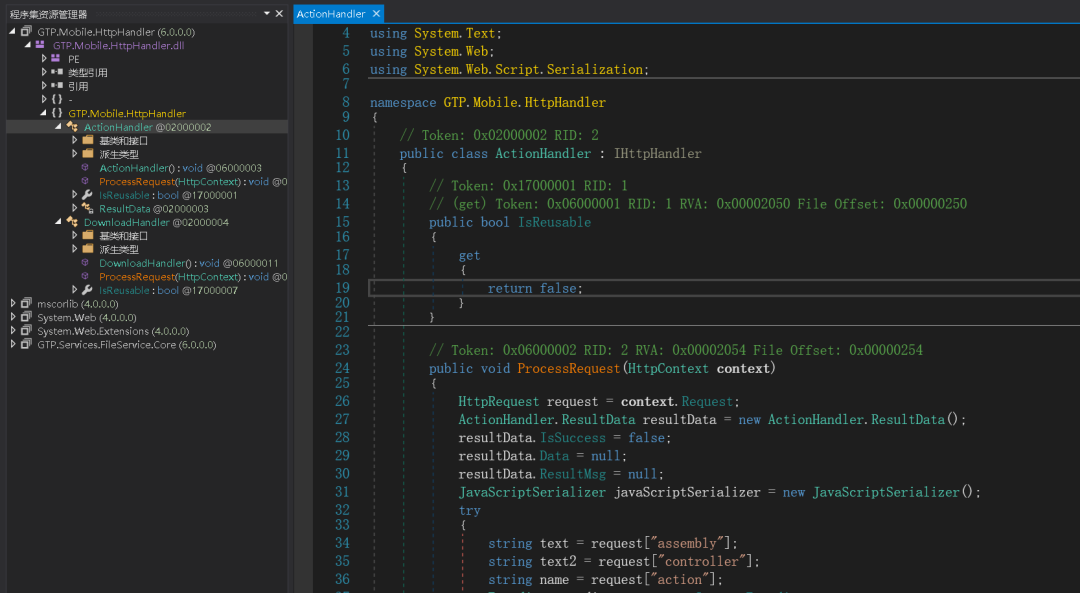Click the assembly icon of System.Web (4.0.0.0)
The height and width of the screenshot is (593, 1080).
point(26,317)
